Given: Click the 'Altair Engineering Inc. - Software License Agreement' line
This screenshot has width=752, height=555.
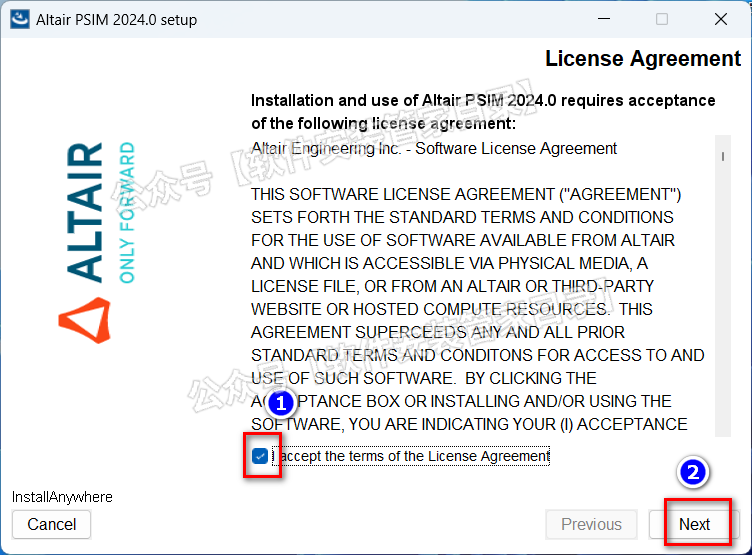Looking at the screenshot, I should tap(434, 149).
